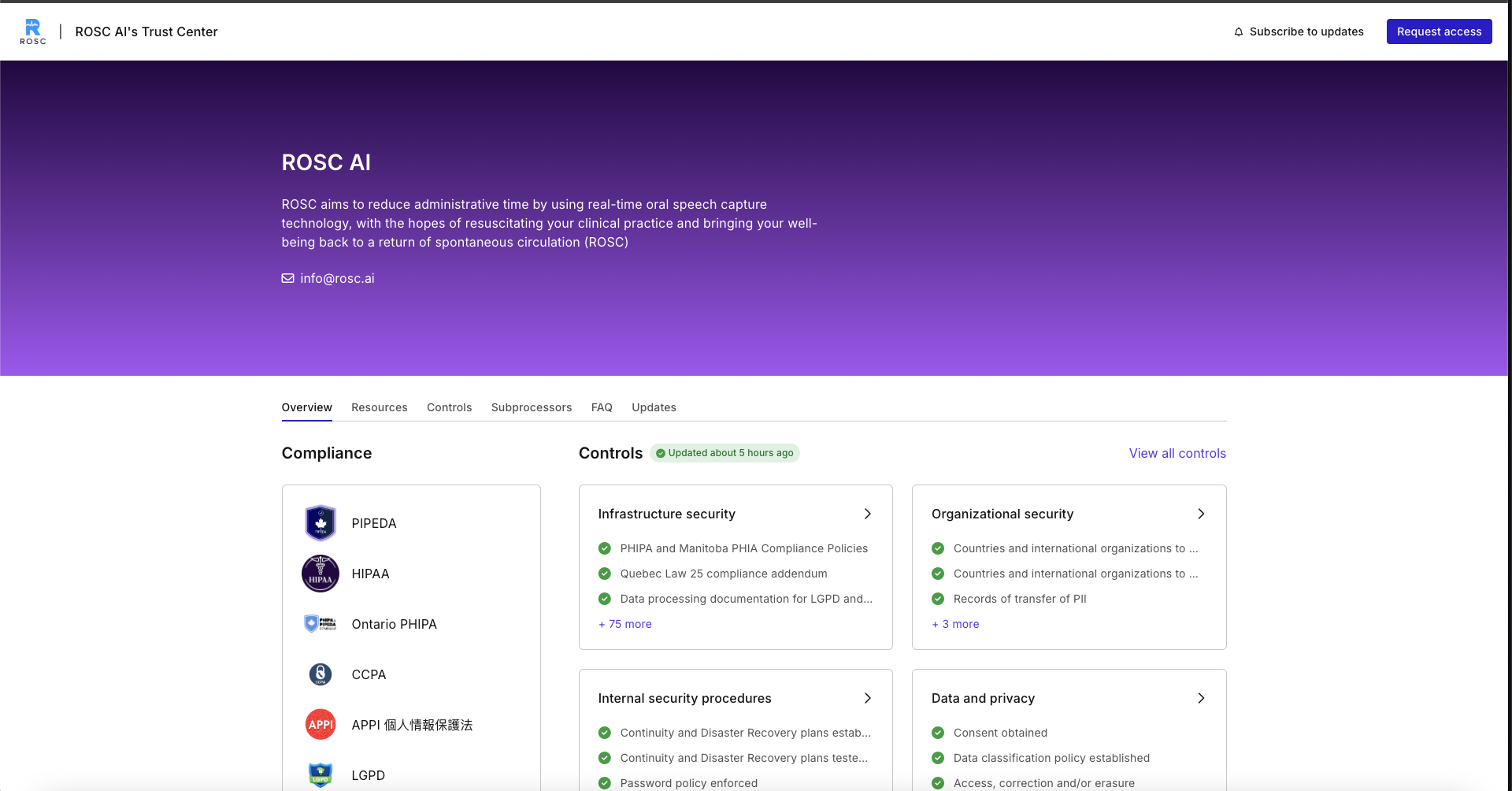
Task: Click the bell icon near Subscribe to updates
Action: [x=1239, y=32]
